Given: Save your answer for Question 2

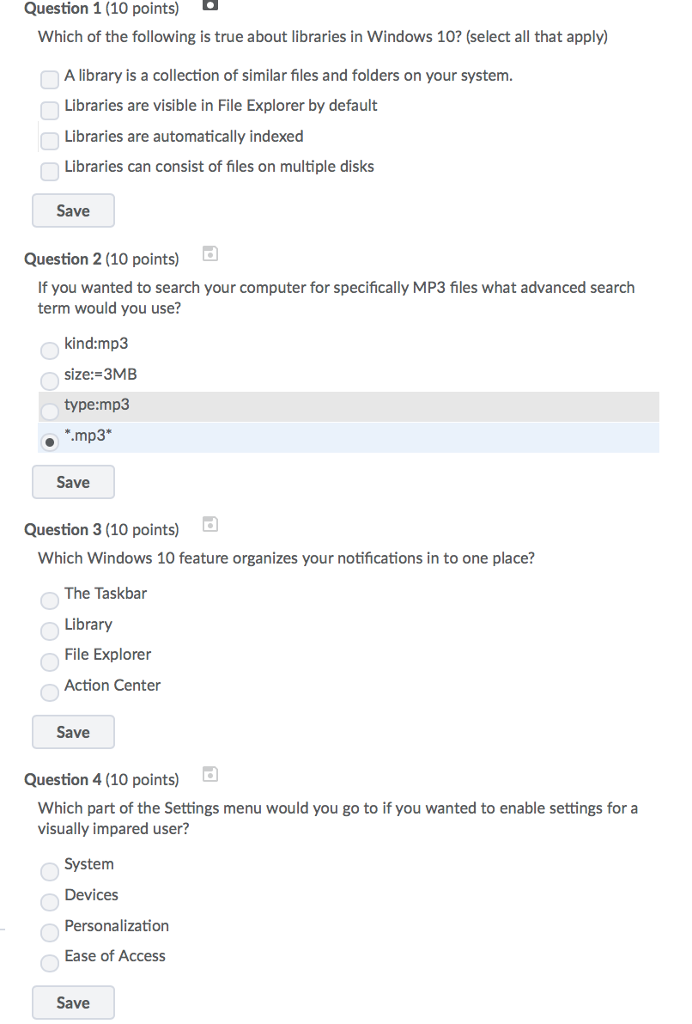Looking at the screenshot, I should 73,481.
